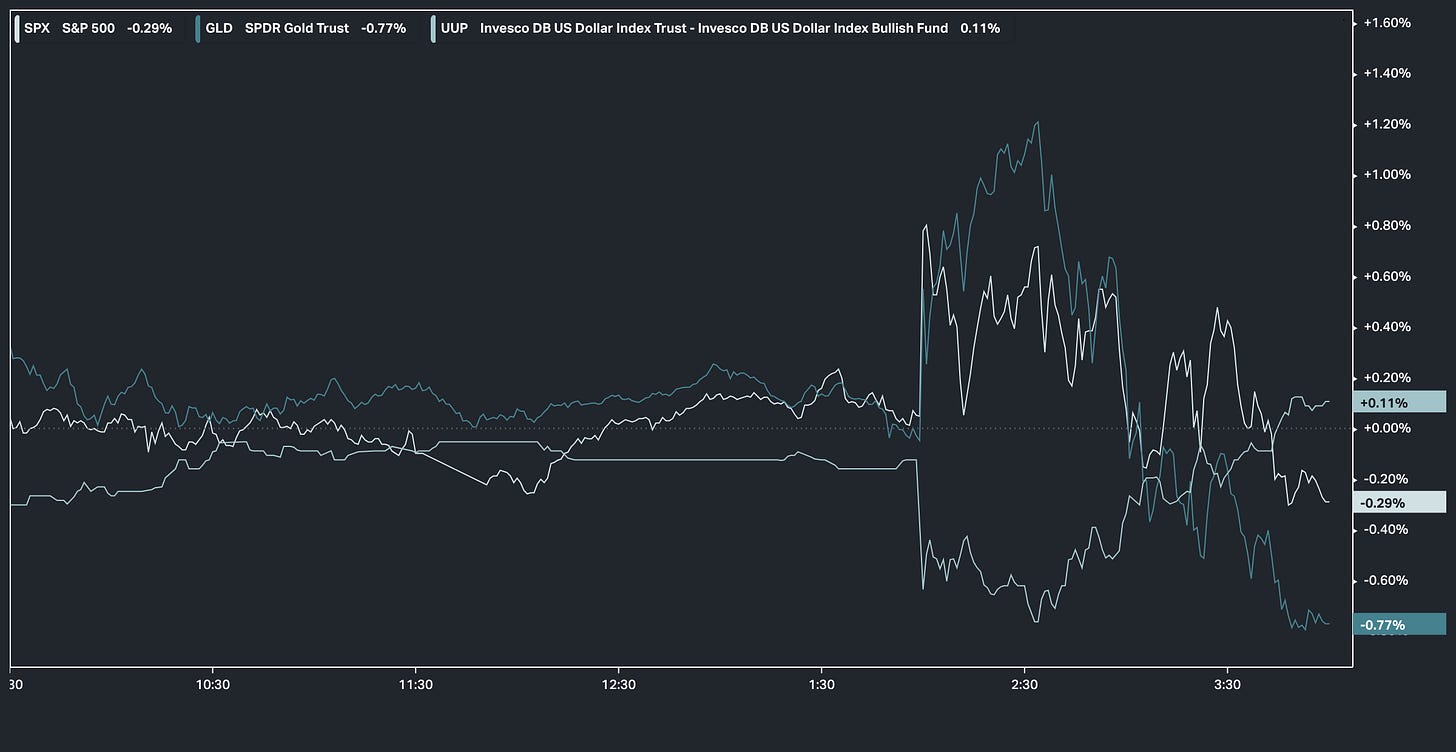The image size is (1456, 752).
Task: Click the SPX white color bar in legend
Action: point(17,28)
